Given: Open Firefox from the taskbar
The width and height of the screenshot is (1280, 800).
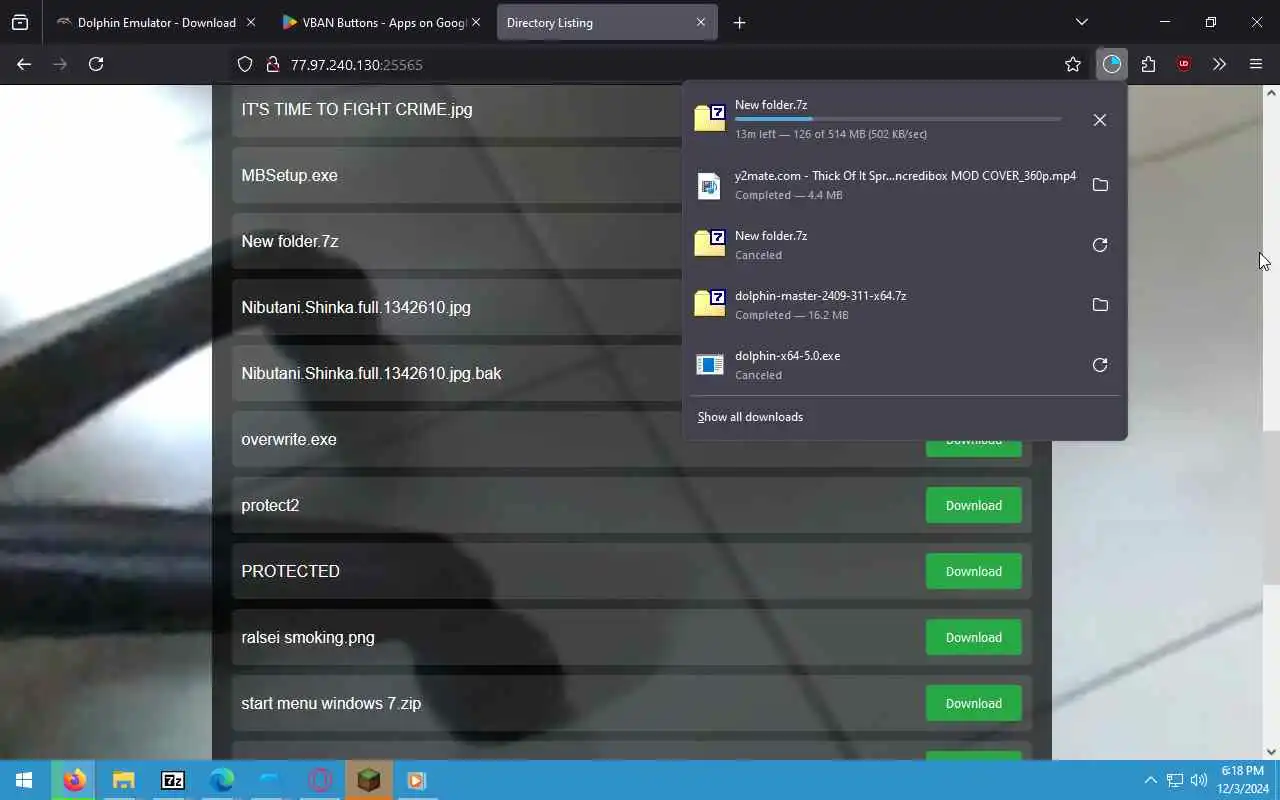Looking at the screenshot, I should 74,780.
